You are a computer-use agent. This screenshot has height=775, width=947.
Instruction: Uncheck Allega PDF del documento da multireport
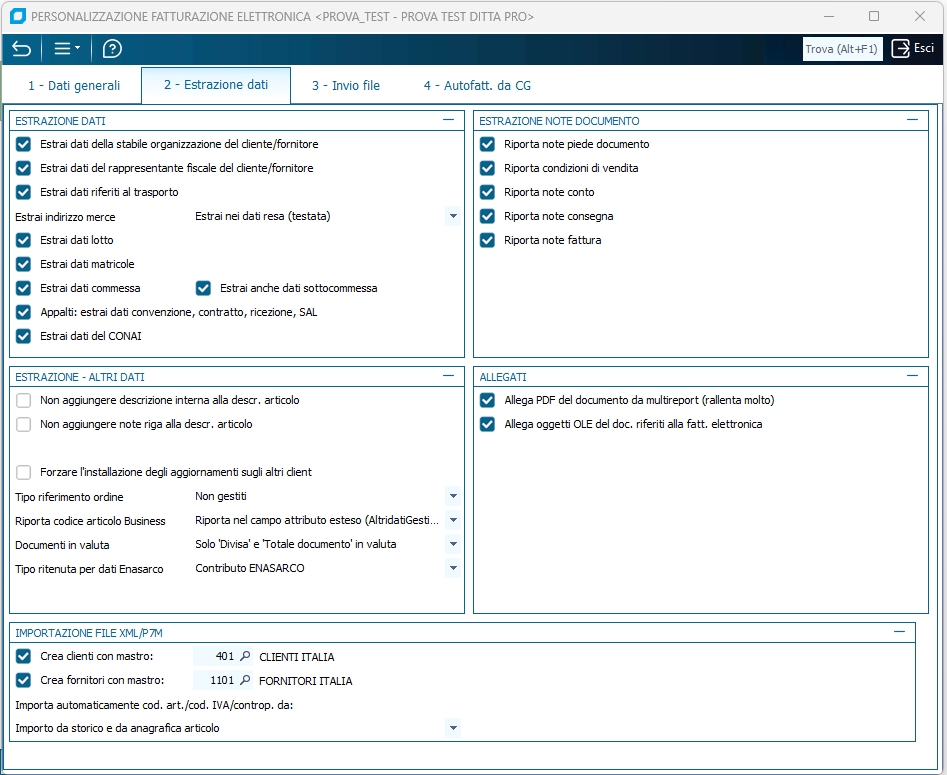tap(487, 400)
